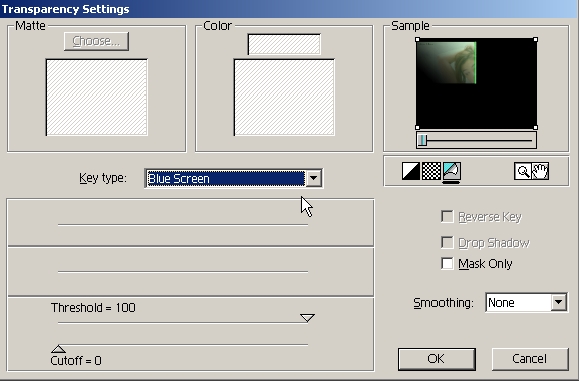Click the Choose... matte button
Screen dimensions: 579x381
point(96,41)
